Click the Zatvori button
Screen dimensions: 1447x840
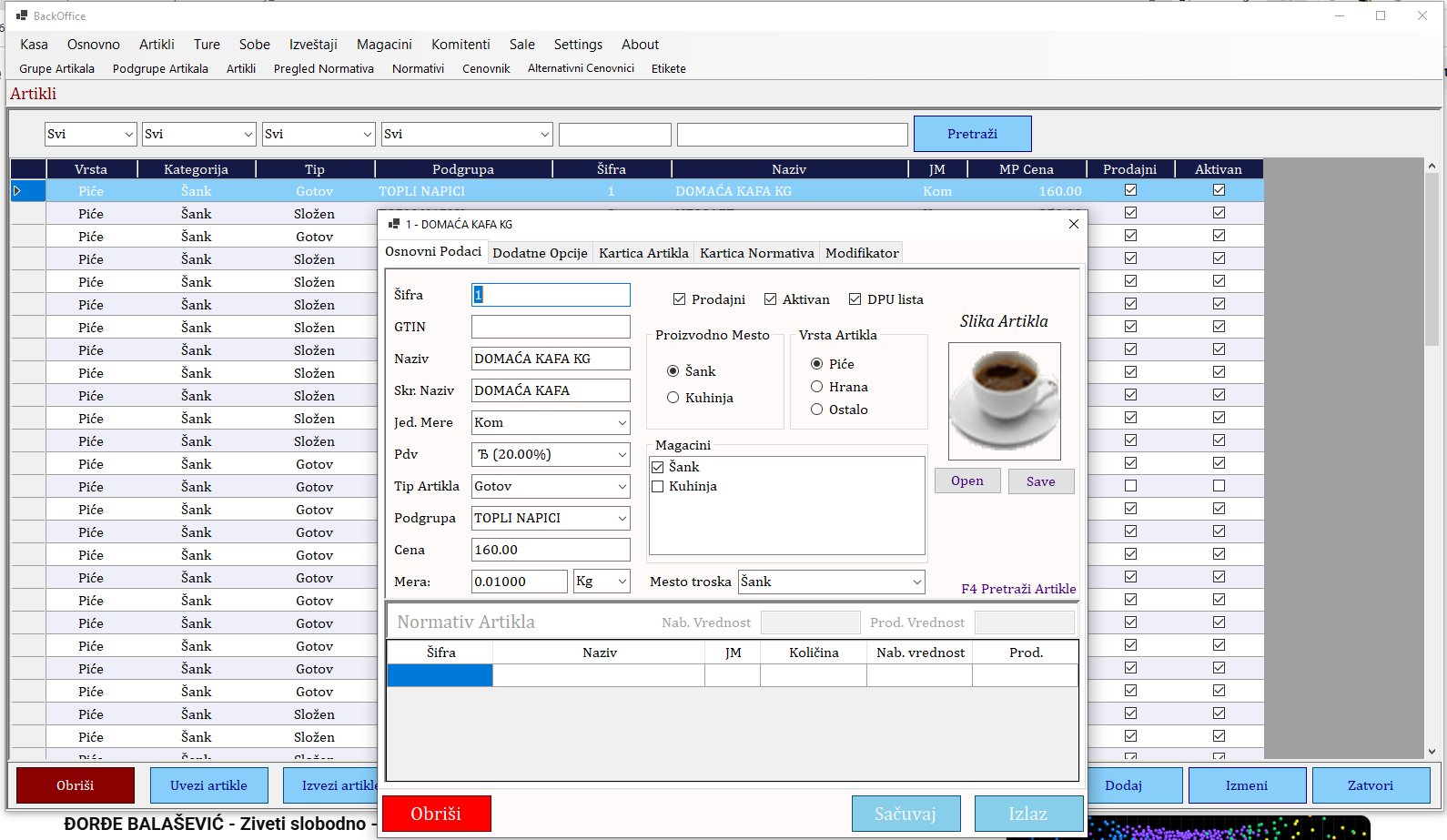pos(1371,785)
